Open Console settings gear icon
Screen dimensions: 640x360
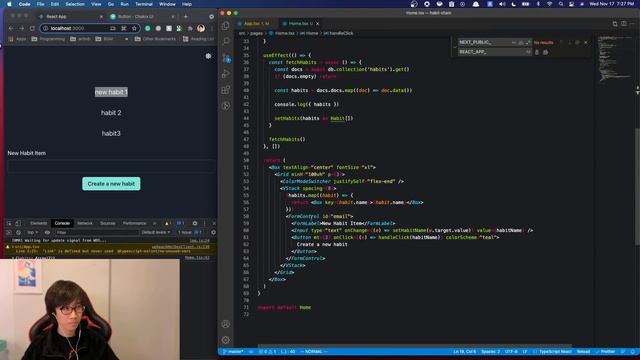click(x=213, y=232)
